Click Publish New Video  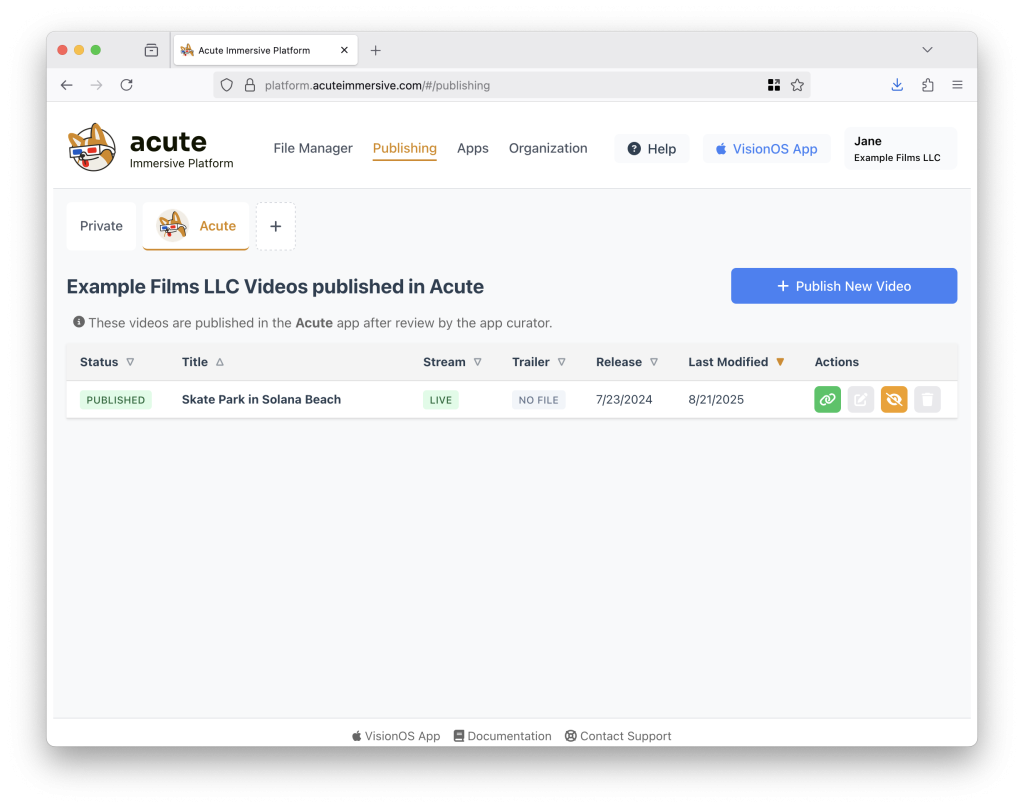pos(844,286)
